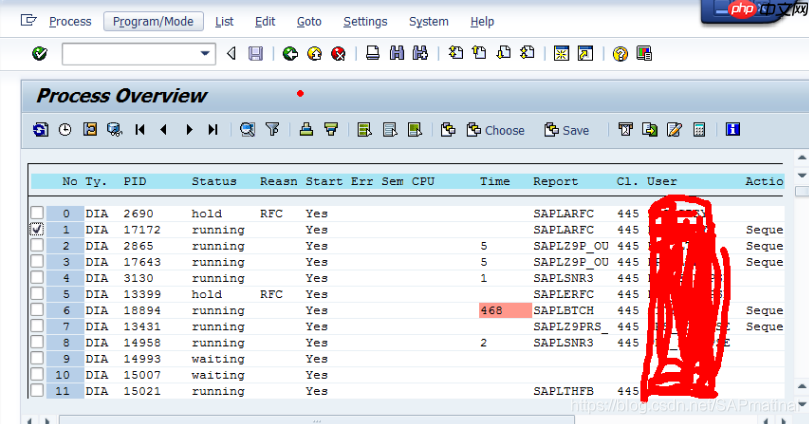Click the SAPLBTCH report cell
Image resolution: width=809 pixels, height=424 pixels.
pos(563,311)
